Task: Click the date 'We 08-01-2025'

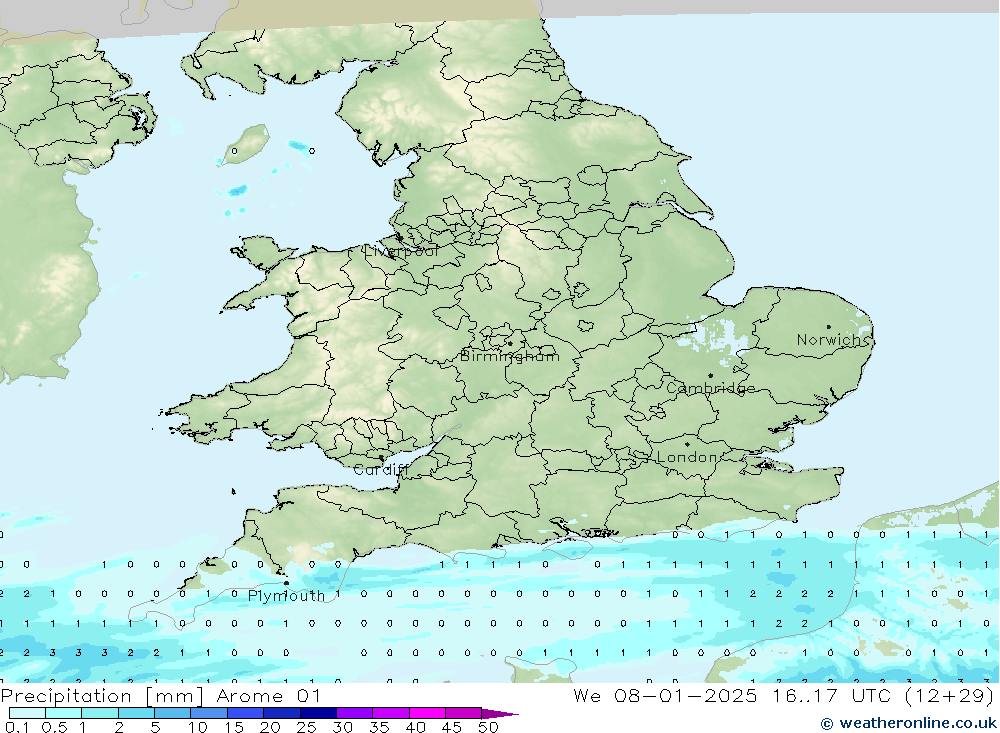Action: (x=665, y=696)
